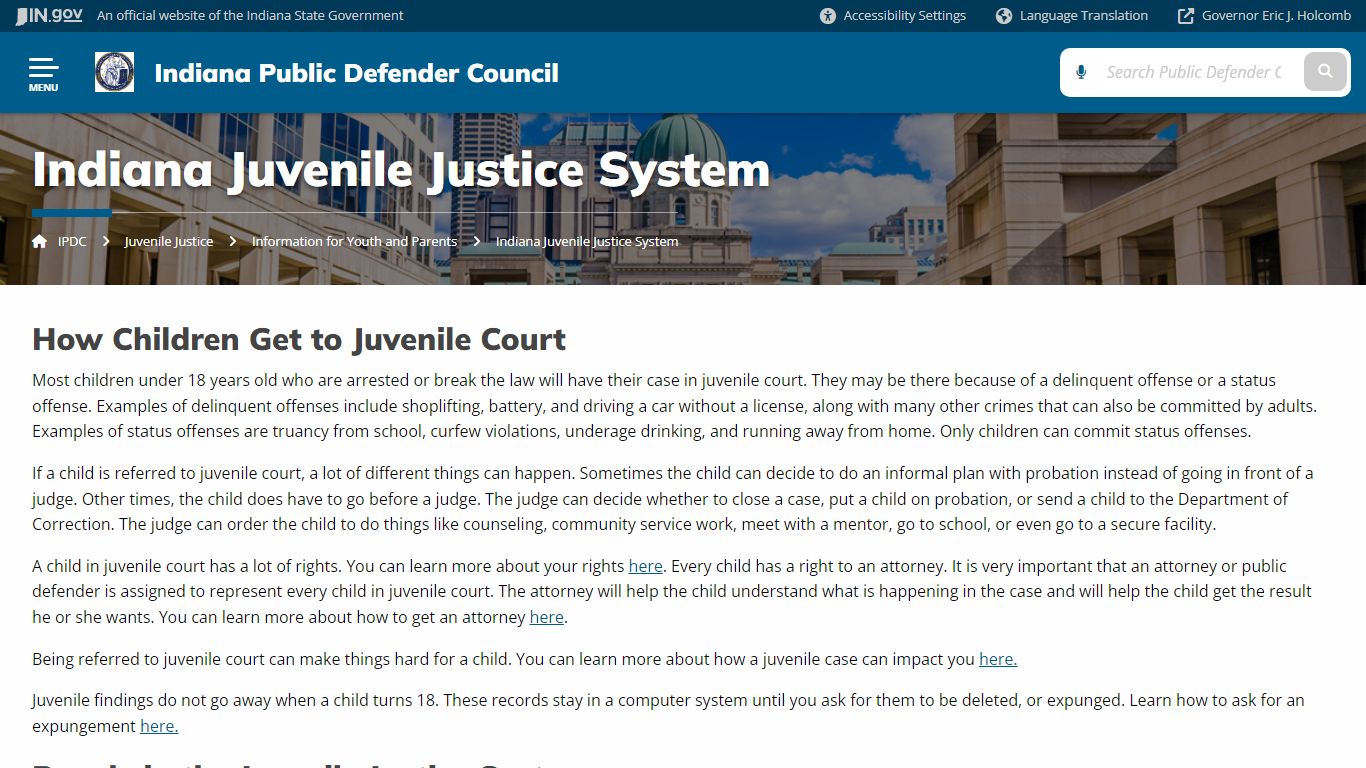The width and height of the screenshot is (1366, 768).
Task: Click 'How Children Get to Juvenile Court' heading
Action: coord(299,339)
